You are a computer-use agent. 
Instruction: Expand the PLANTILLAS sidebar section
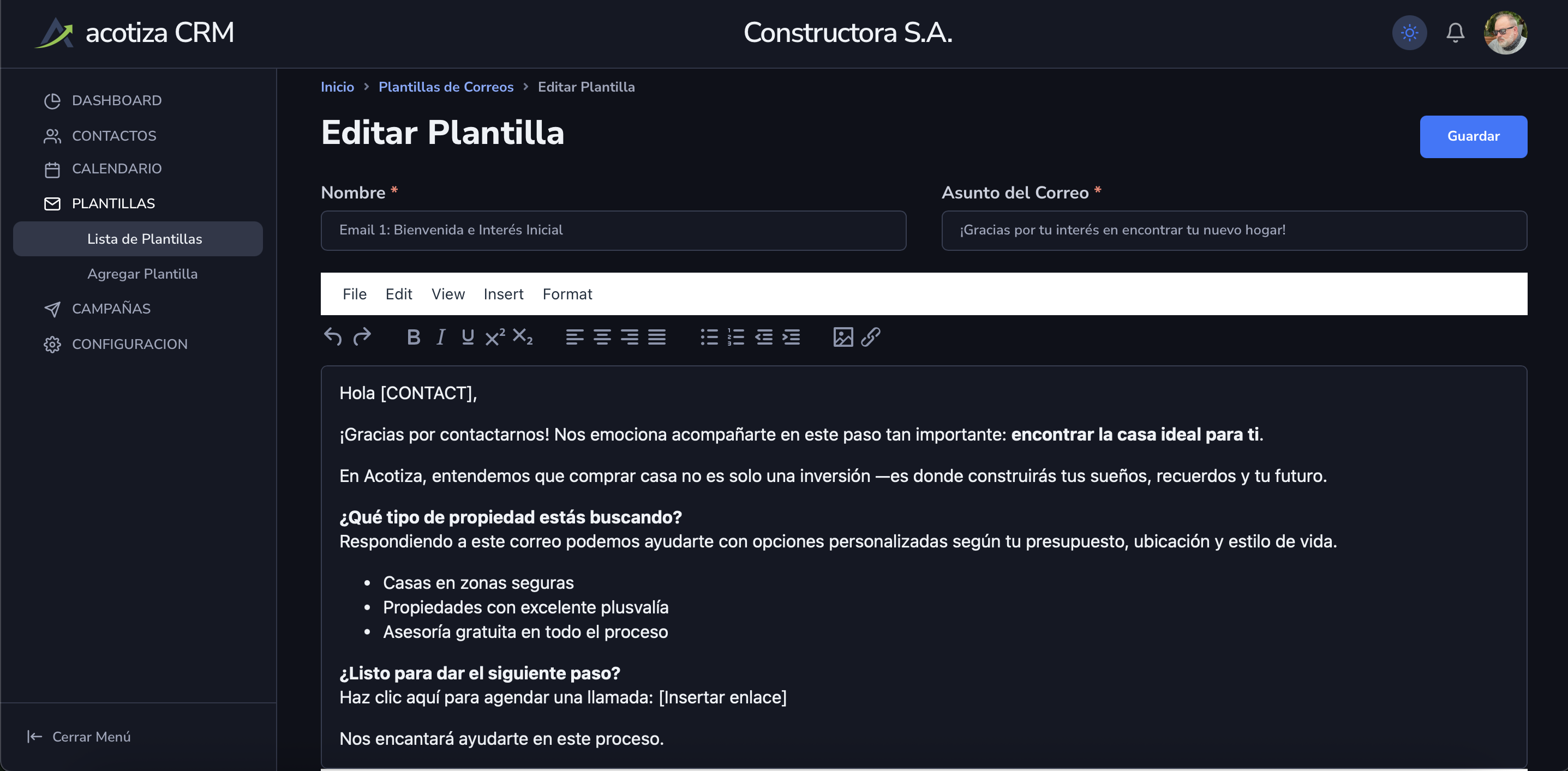click(113, 203)
